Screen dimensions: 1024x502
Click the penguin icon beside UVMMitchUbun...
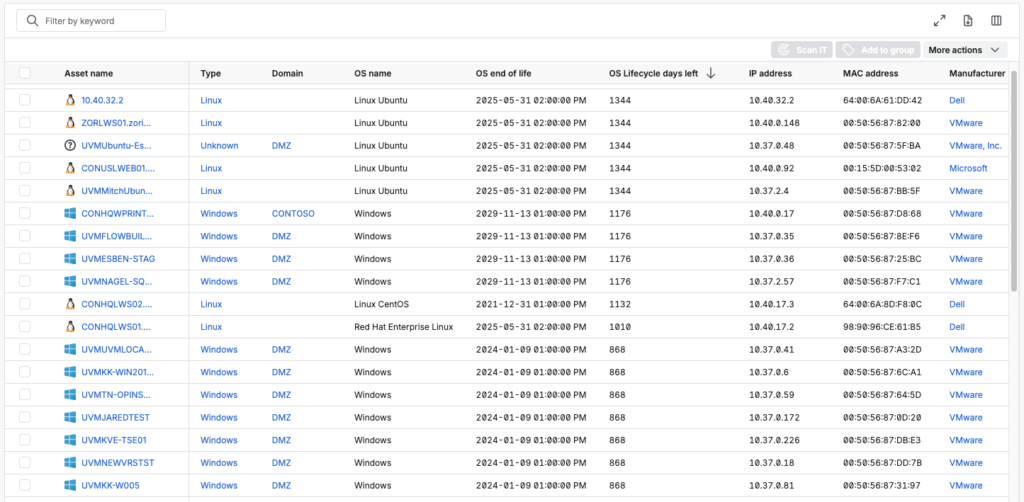pos(70,191)
